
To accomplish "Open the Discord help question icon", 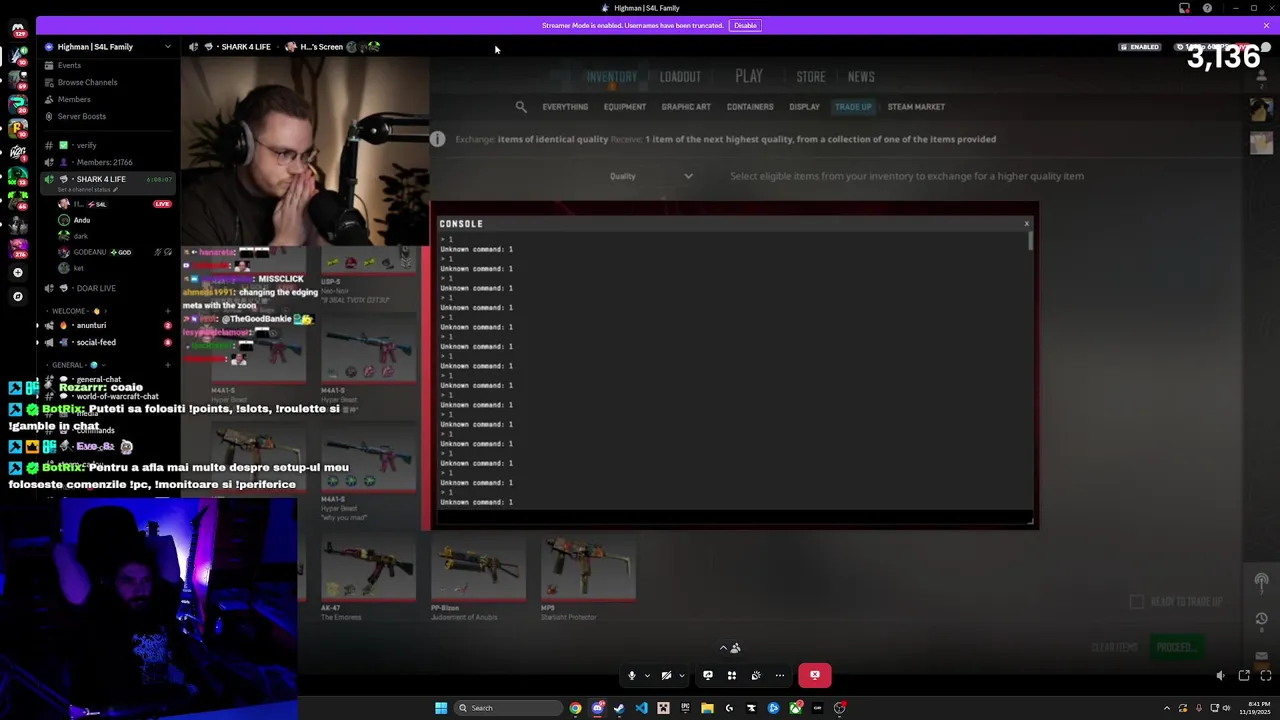I will tap(1207, 8).
